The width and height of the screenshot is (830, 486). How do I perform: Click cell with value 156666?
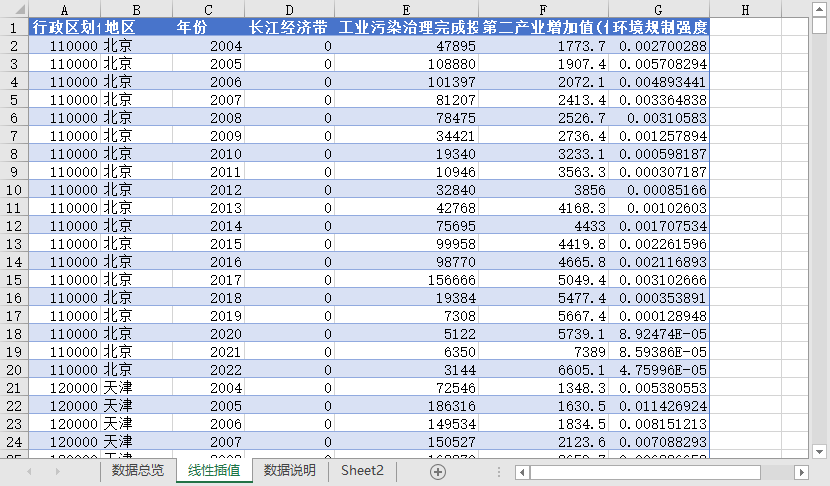point(407,280)
